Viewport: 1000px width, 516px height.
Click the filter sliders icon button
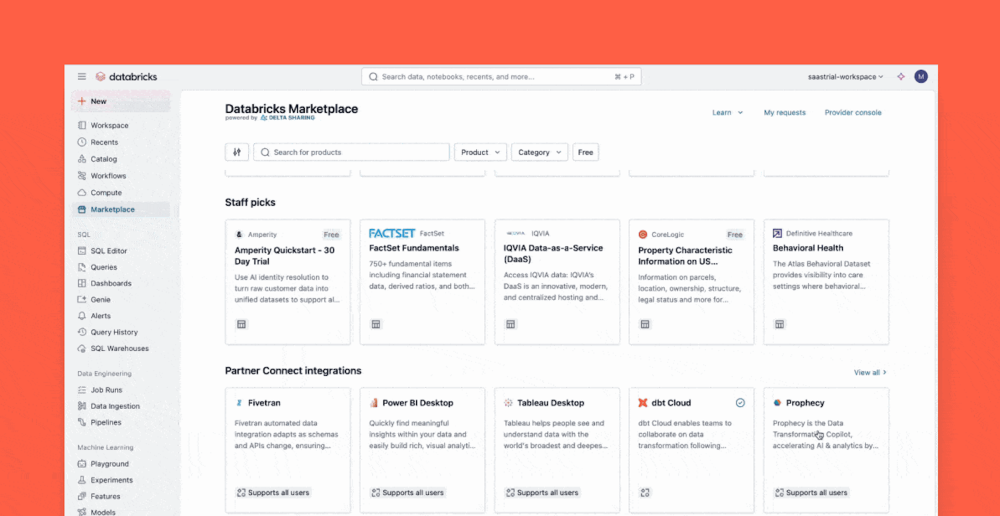pos(237,152)
